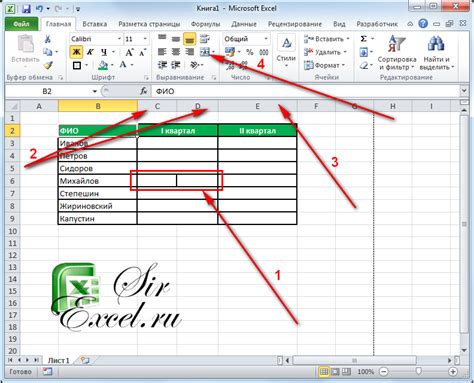Select the Лист1 sheet tab

[x=59, y=360]
